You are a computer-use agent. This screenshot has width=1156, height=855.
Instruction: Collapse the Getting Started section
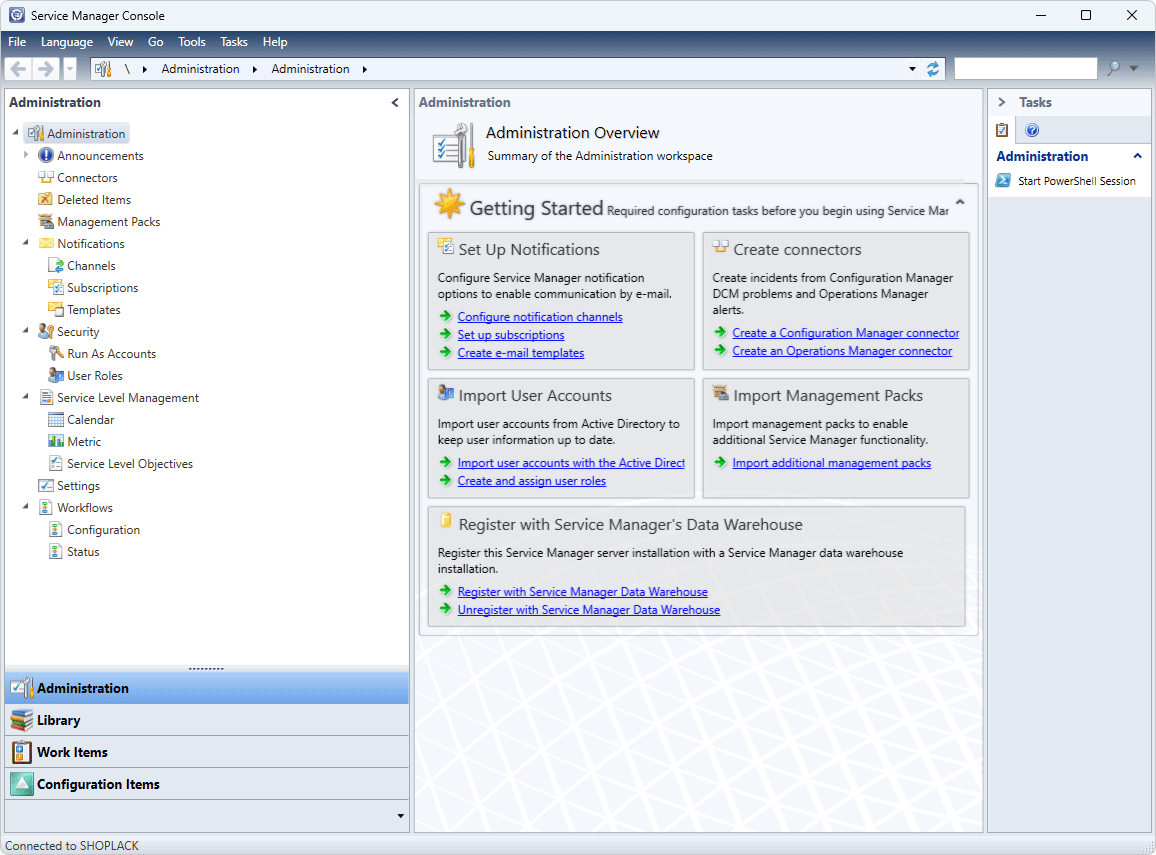coord(960,202)
